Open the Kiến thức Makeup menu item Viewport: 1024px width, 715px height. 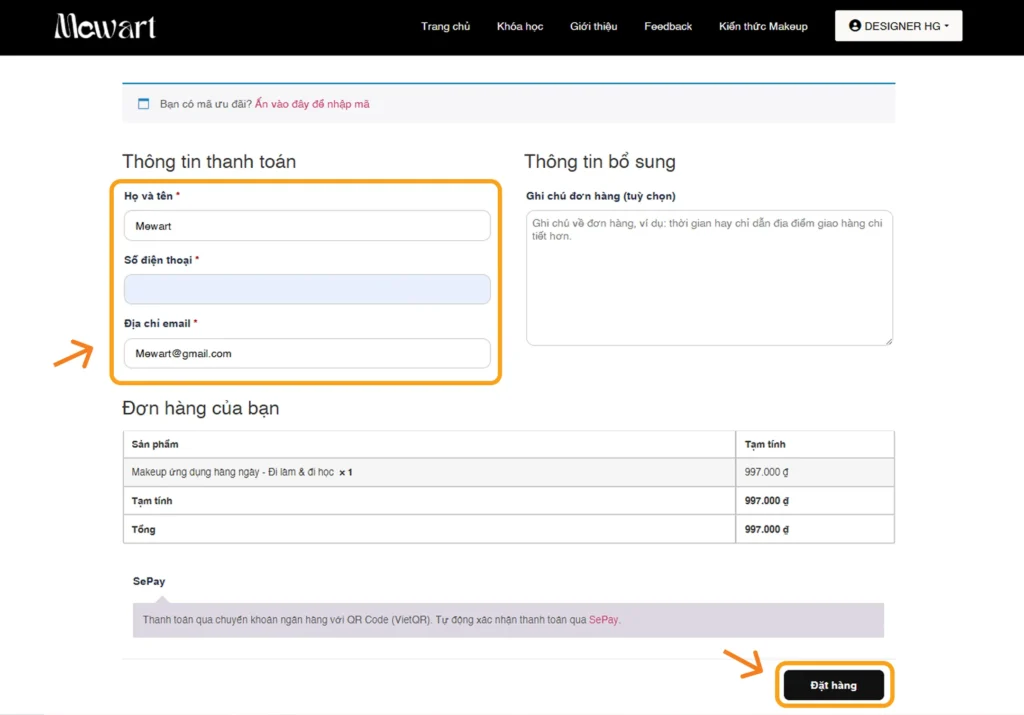[x=763, y=26]
